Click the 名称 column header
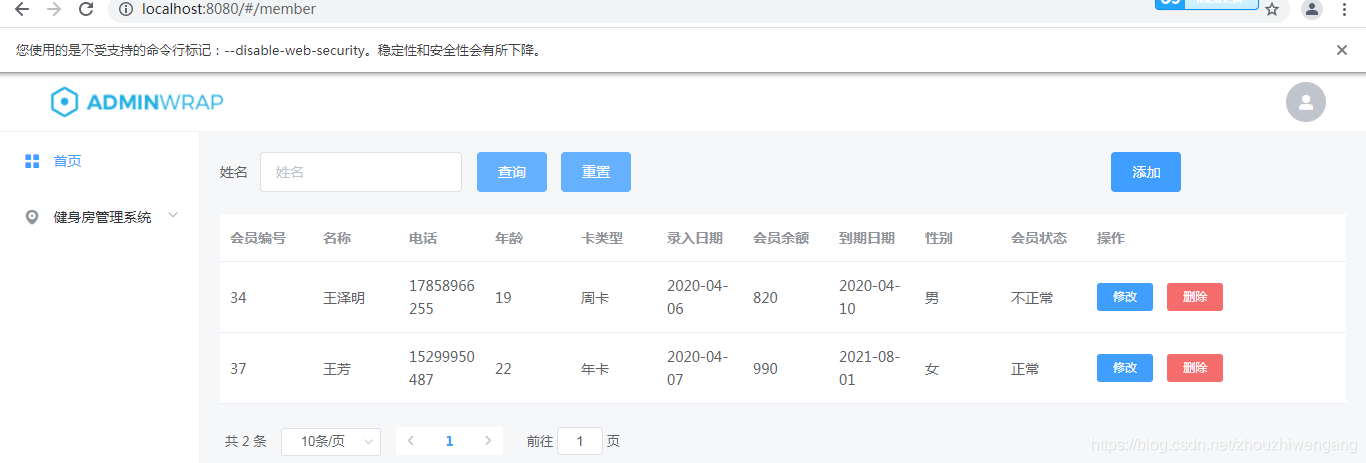This screenshot has width=1366, height=463. 337,238
